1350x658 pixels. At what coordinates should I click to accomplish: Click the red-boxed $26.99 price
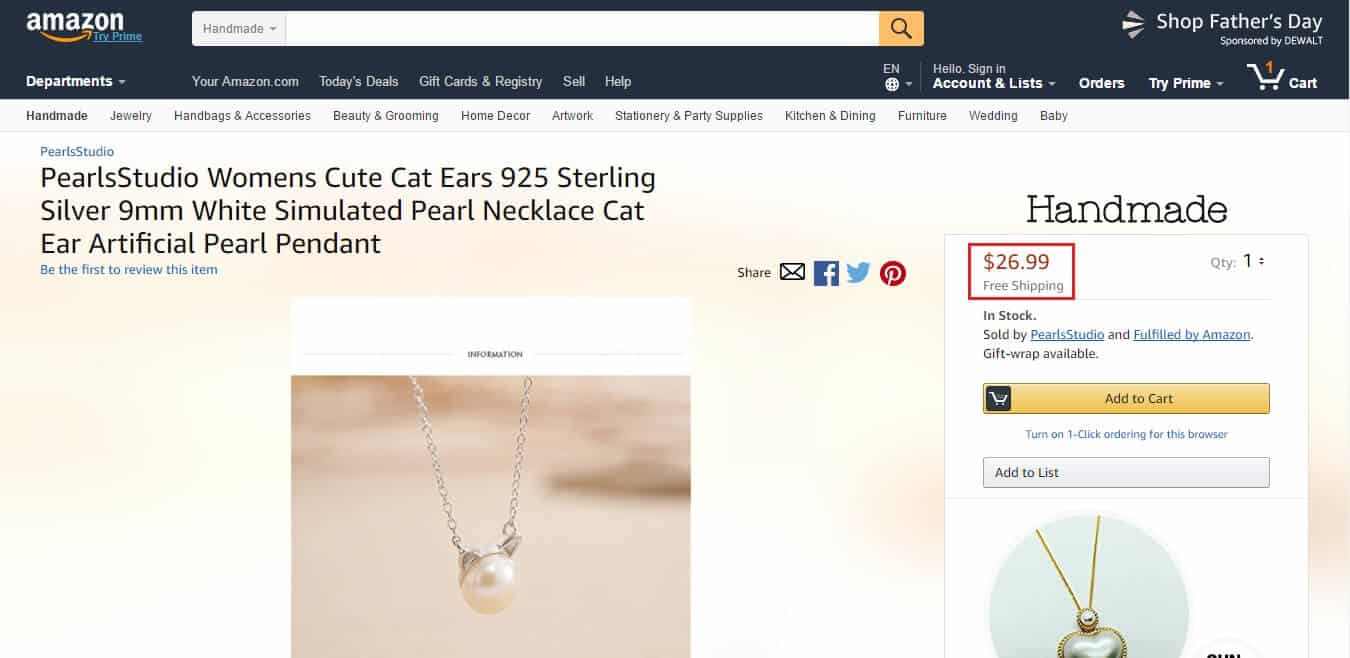pyautogui.click(x=1015, y=261)
